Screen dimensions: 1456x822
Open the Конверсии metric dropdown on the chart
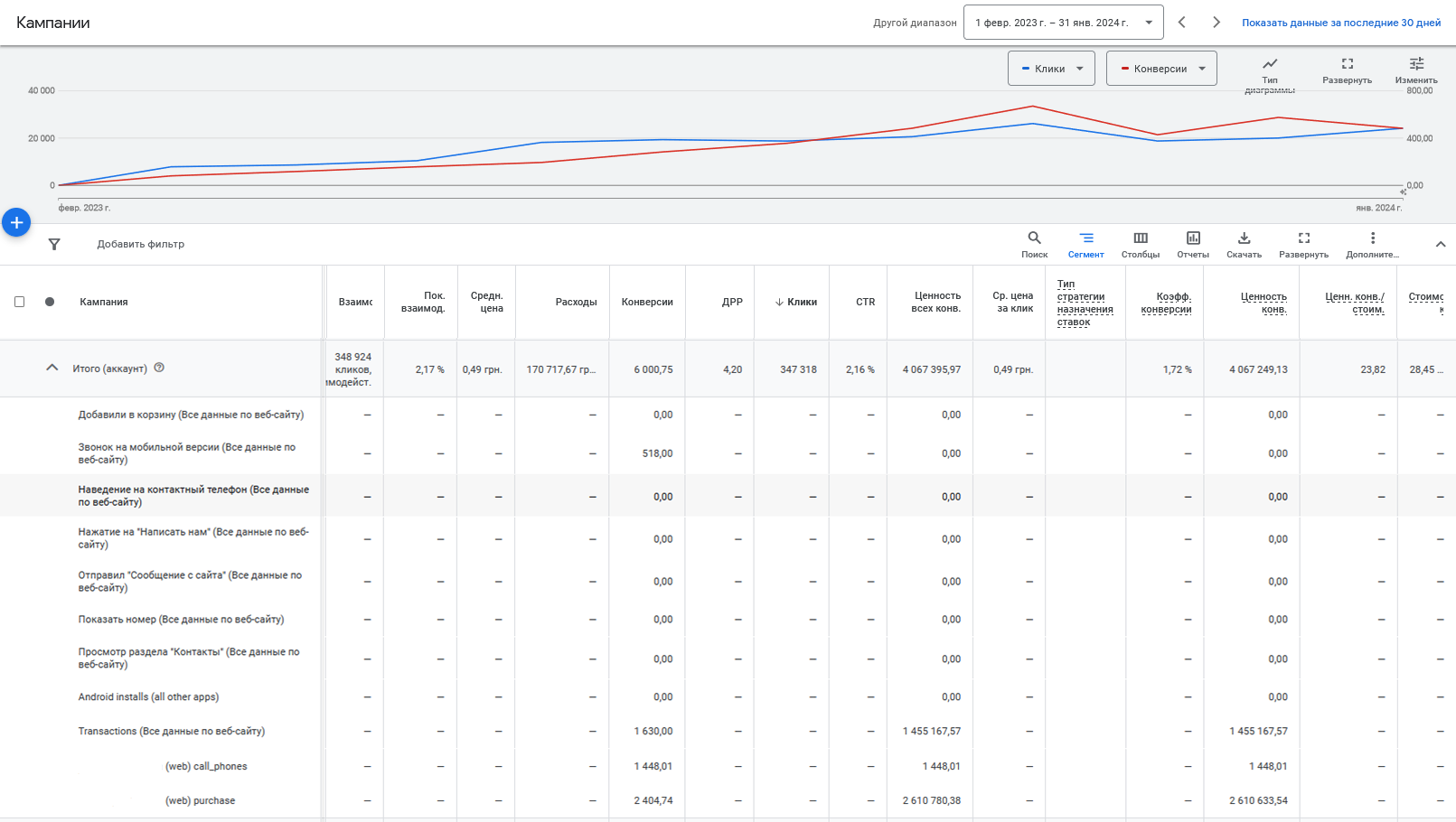pos(1161,68)
